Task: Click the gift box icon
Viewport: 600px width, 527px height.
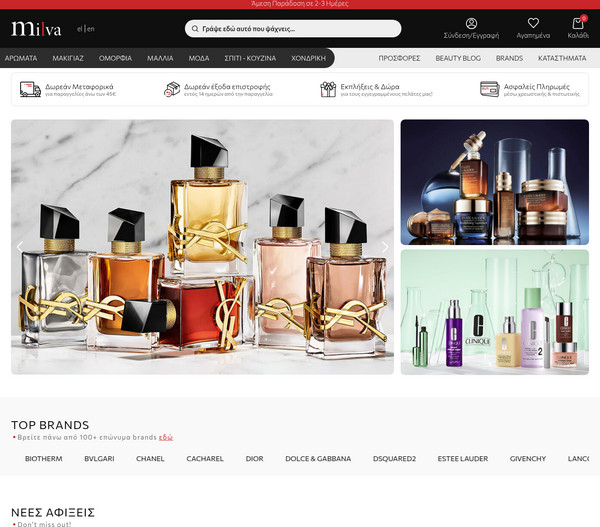Action: (x=328, y=89)
